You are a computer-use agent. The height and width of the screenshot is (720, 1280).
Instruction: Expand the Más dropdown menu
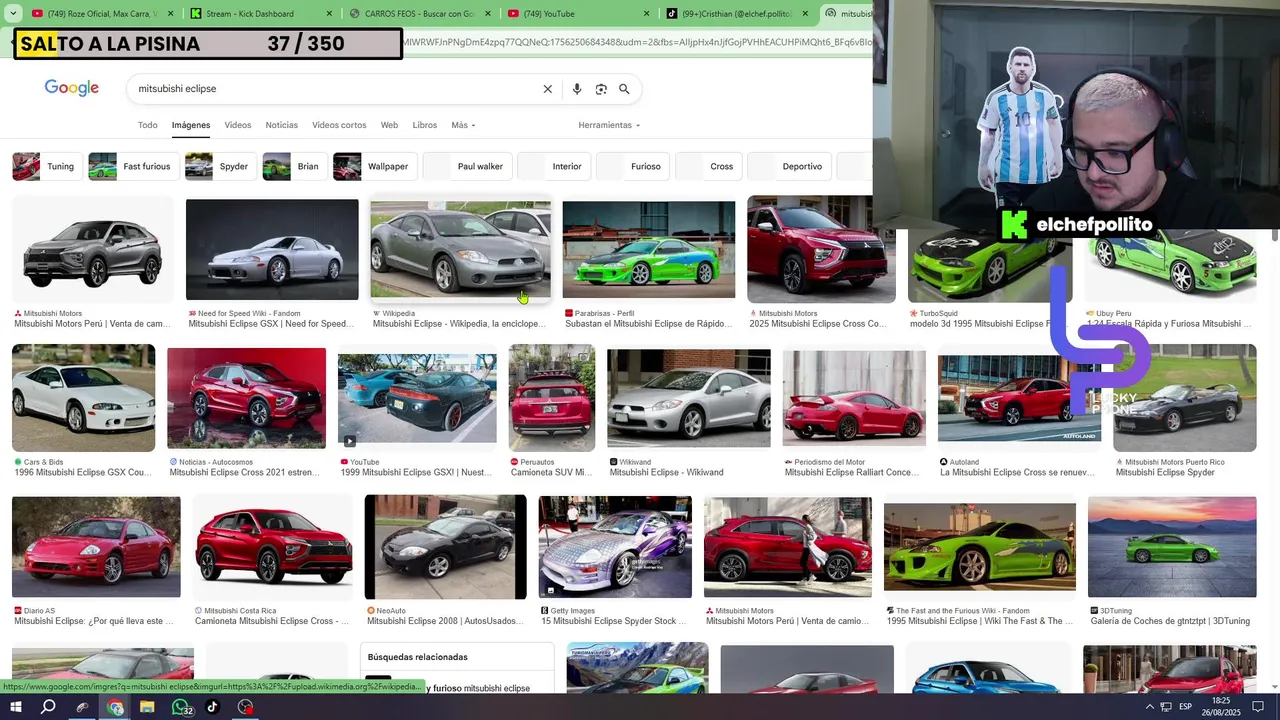(x=463, y=125)
